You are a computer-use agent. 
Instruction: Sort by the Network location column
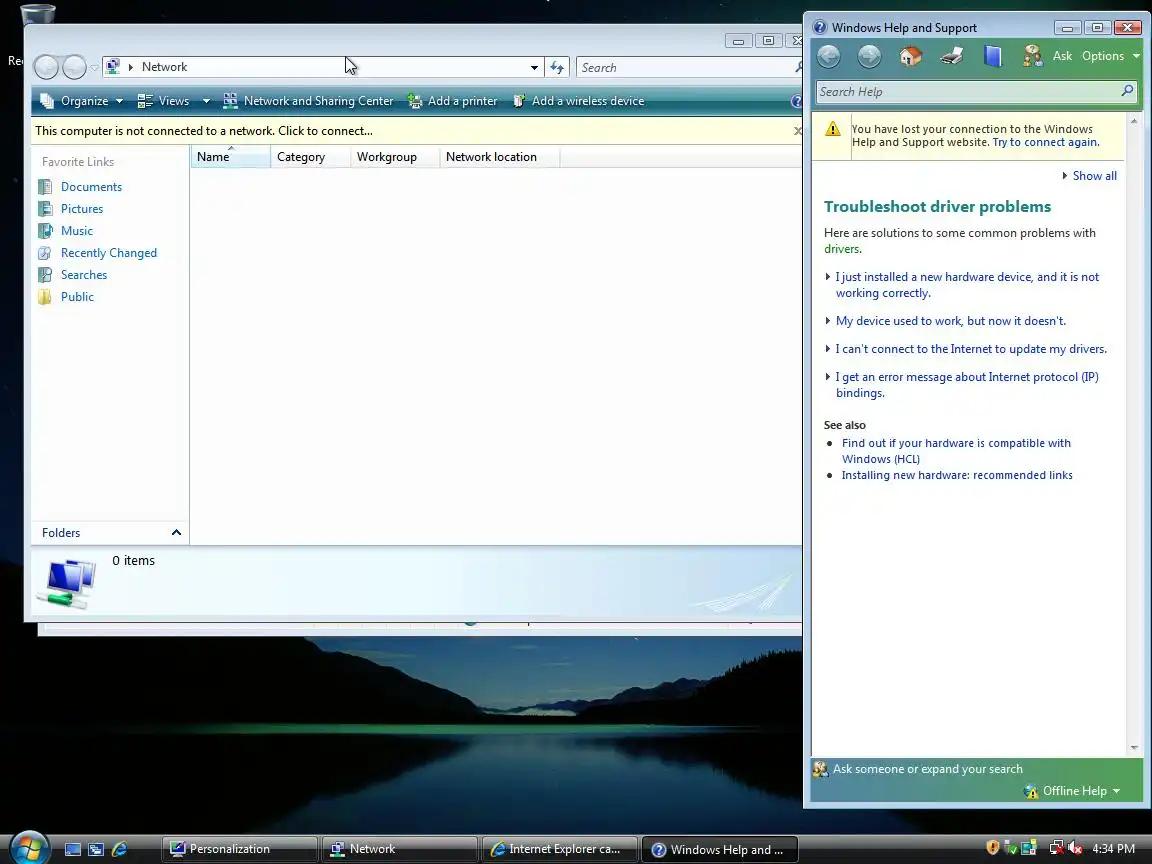pos(500,157)
